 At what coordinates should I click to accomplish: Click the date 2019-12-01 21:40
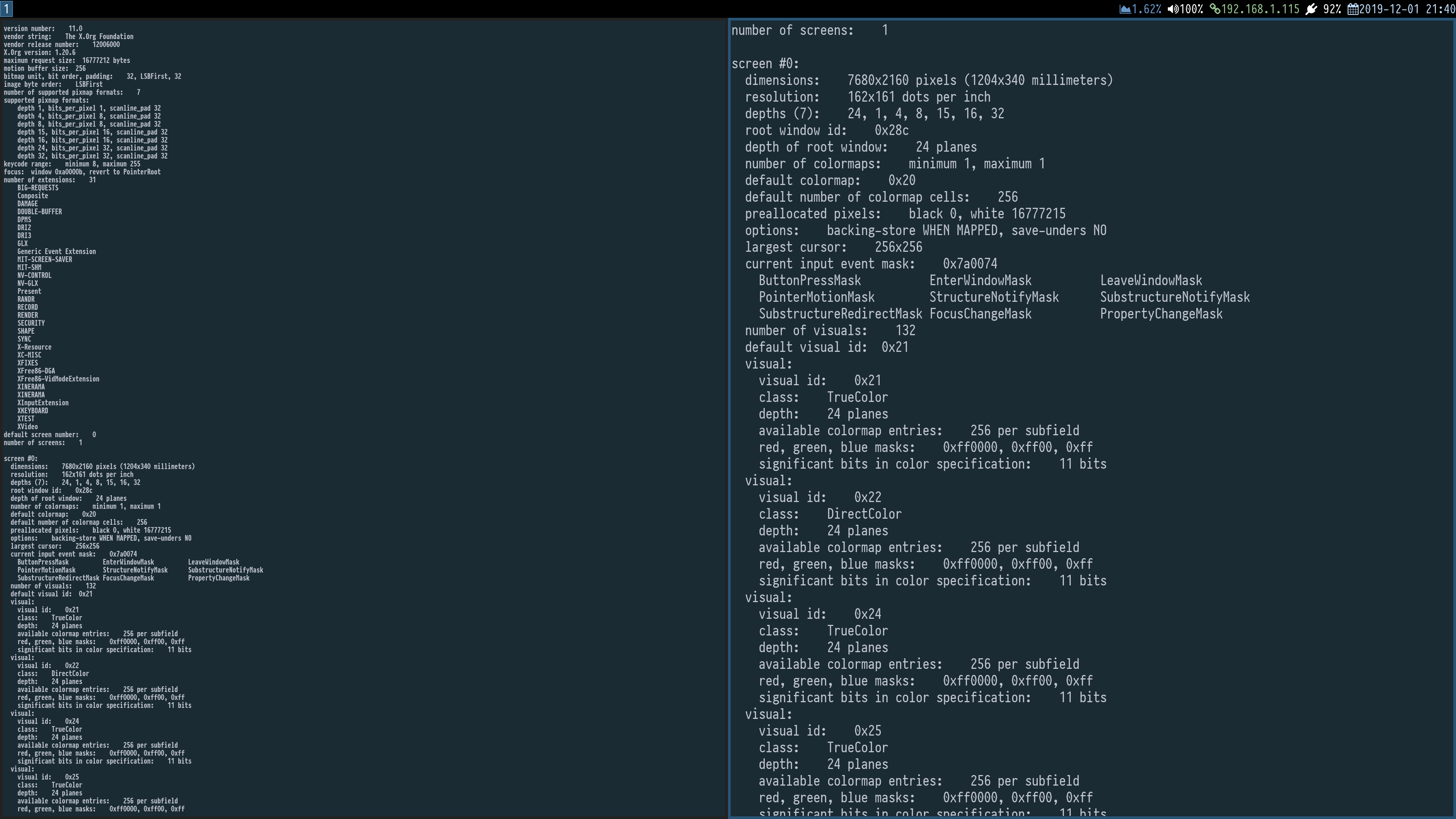coord(1407,9)
